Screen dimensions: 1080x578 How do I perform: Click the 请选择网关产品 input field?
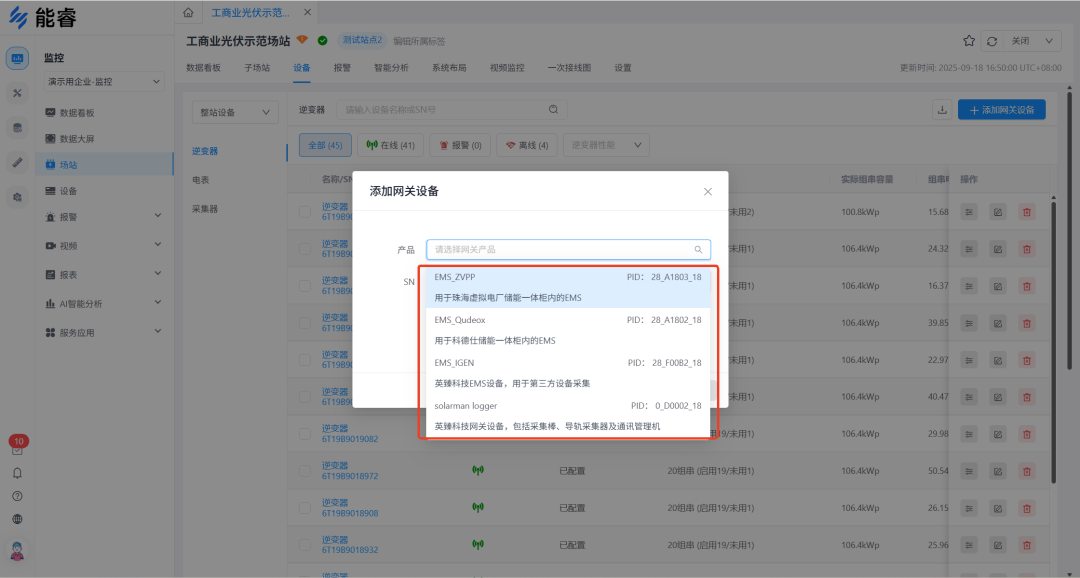[568, 249]
